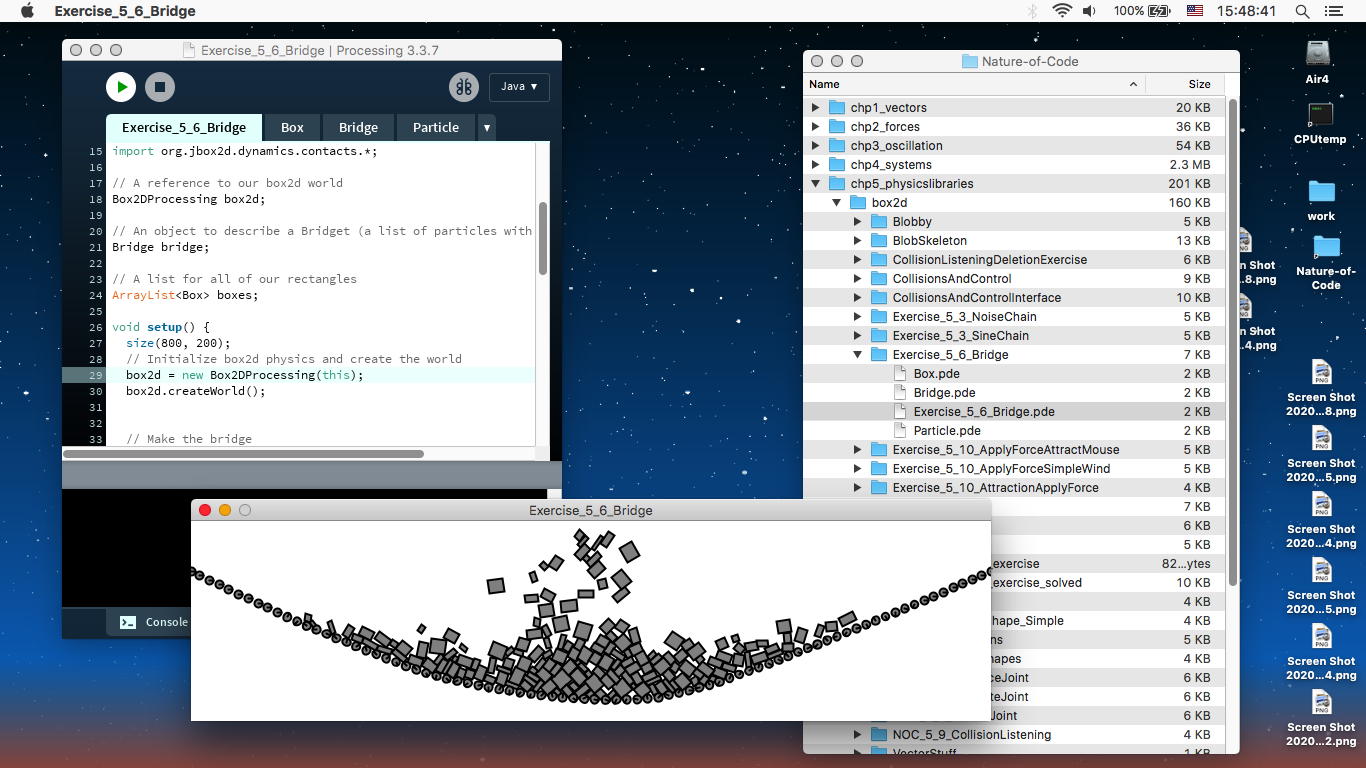
Task: Open the Java mode dropdown
Action: (x=518, y=87)
